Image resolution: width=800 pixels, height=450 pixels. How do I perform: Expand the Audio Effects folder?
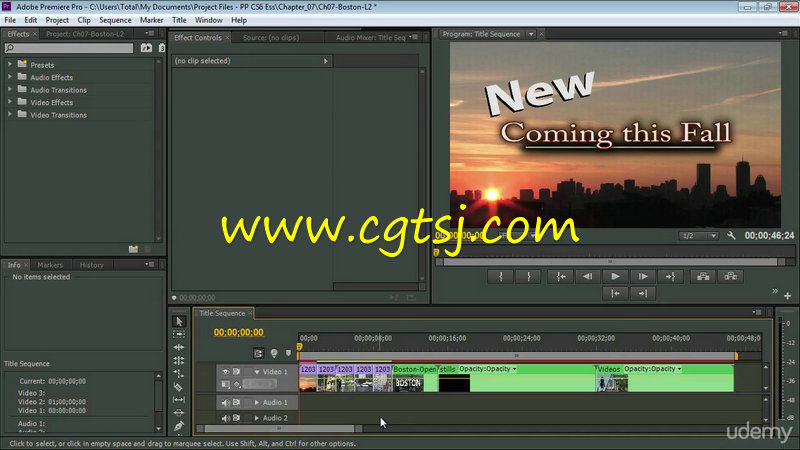10,77
